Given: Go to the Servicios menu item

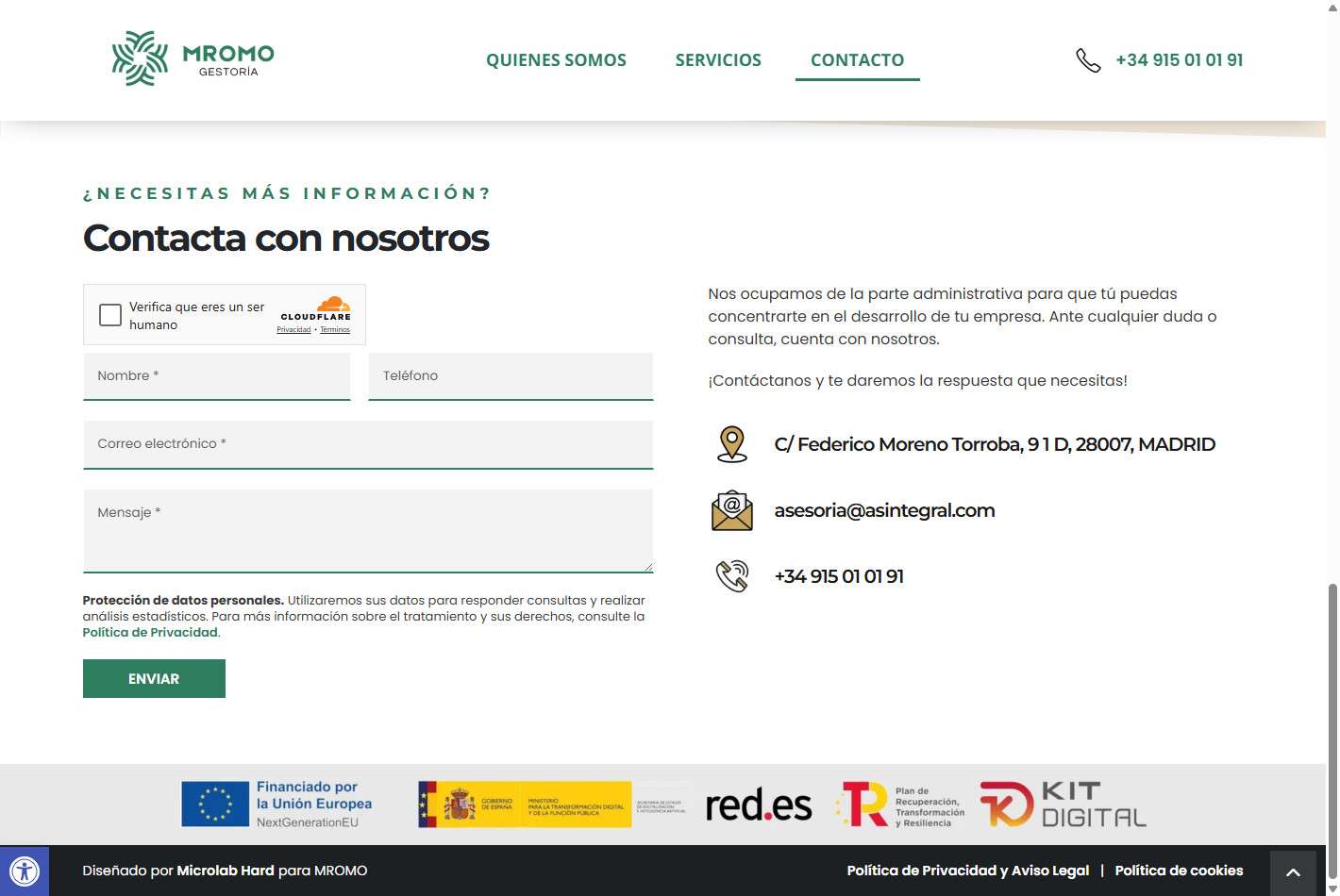Looking at the screenshot, I should click(718, 60).
